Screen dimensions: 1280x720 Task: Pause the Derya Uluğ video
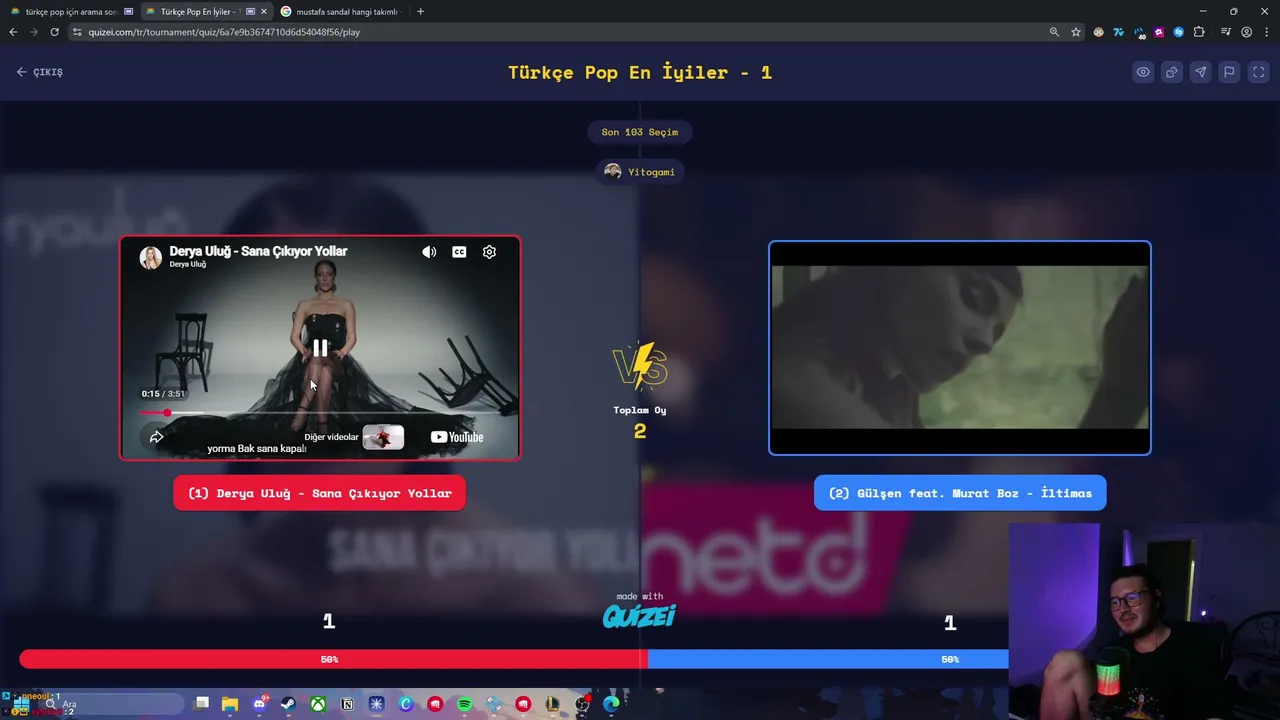tap(320, 348)
